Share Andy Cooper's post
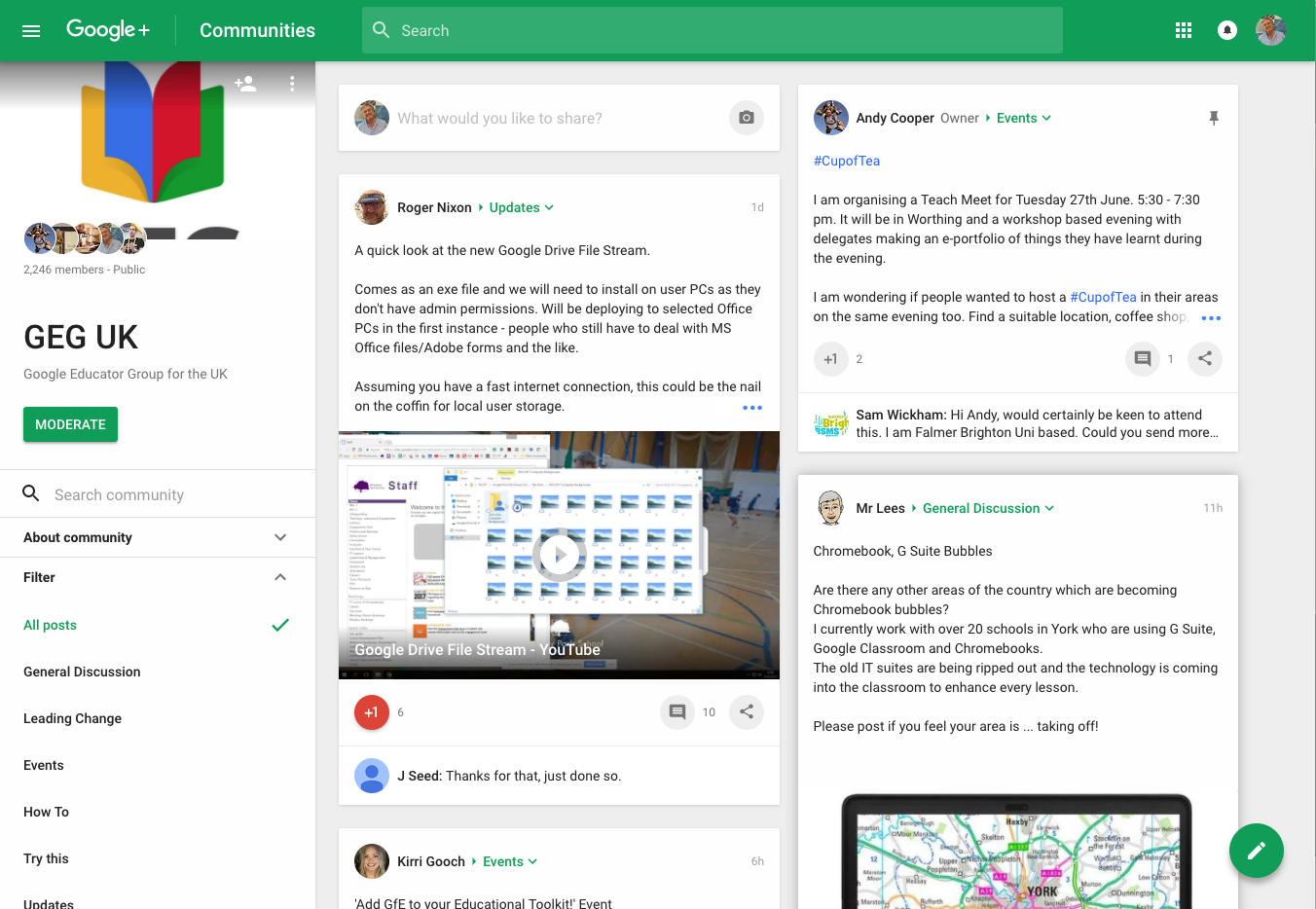1316x909 pixels. (1205, 359)
